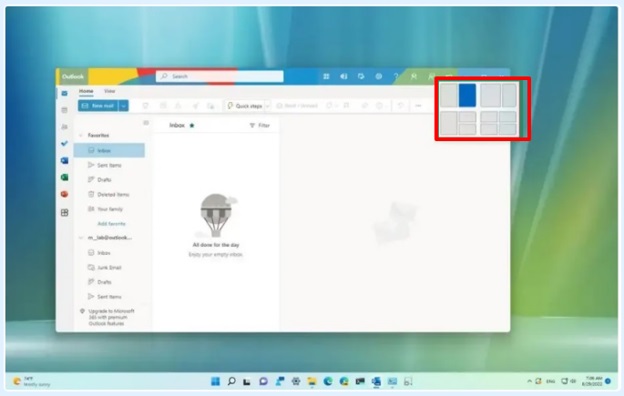Click the Move to folder icon in the ribbon
This screenshot has width=624, height=396.
point(211,105)
